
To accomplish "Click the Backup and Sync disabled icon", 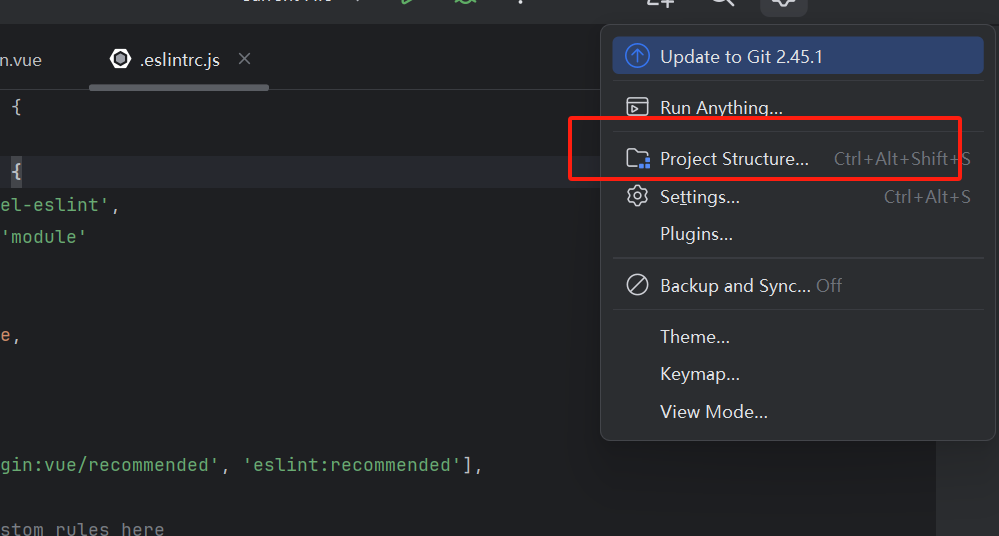I will pos(637,286).
